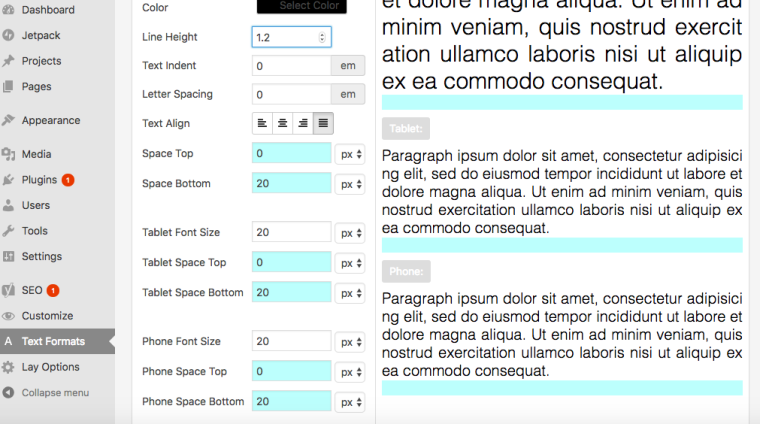
Task: Select left text alignment
Action: [262, 124]
